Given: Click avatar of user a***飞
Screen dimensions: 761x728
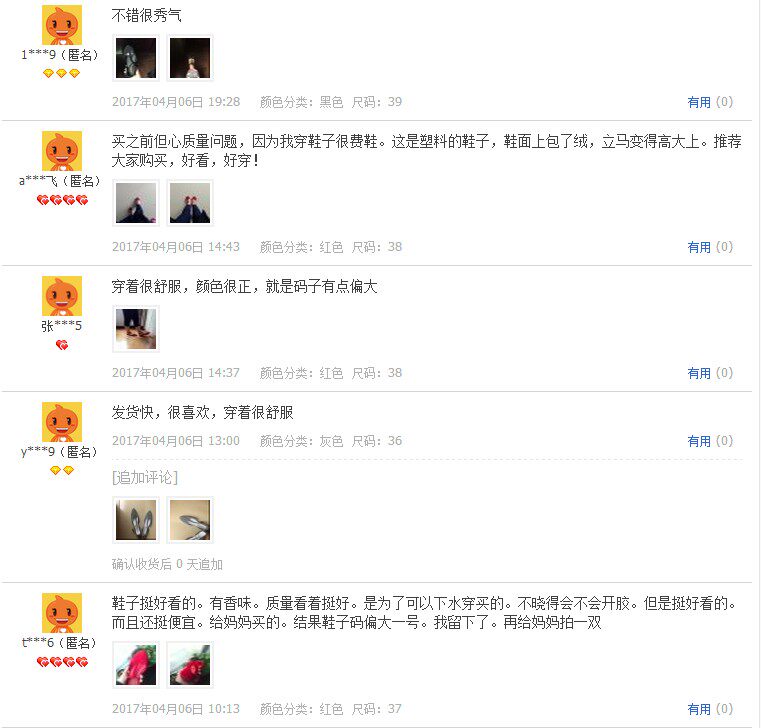Looking at the screenshot, I should (62, 151).
